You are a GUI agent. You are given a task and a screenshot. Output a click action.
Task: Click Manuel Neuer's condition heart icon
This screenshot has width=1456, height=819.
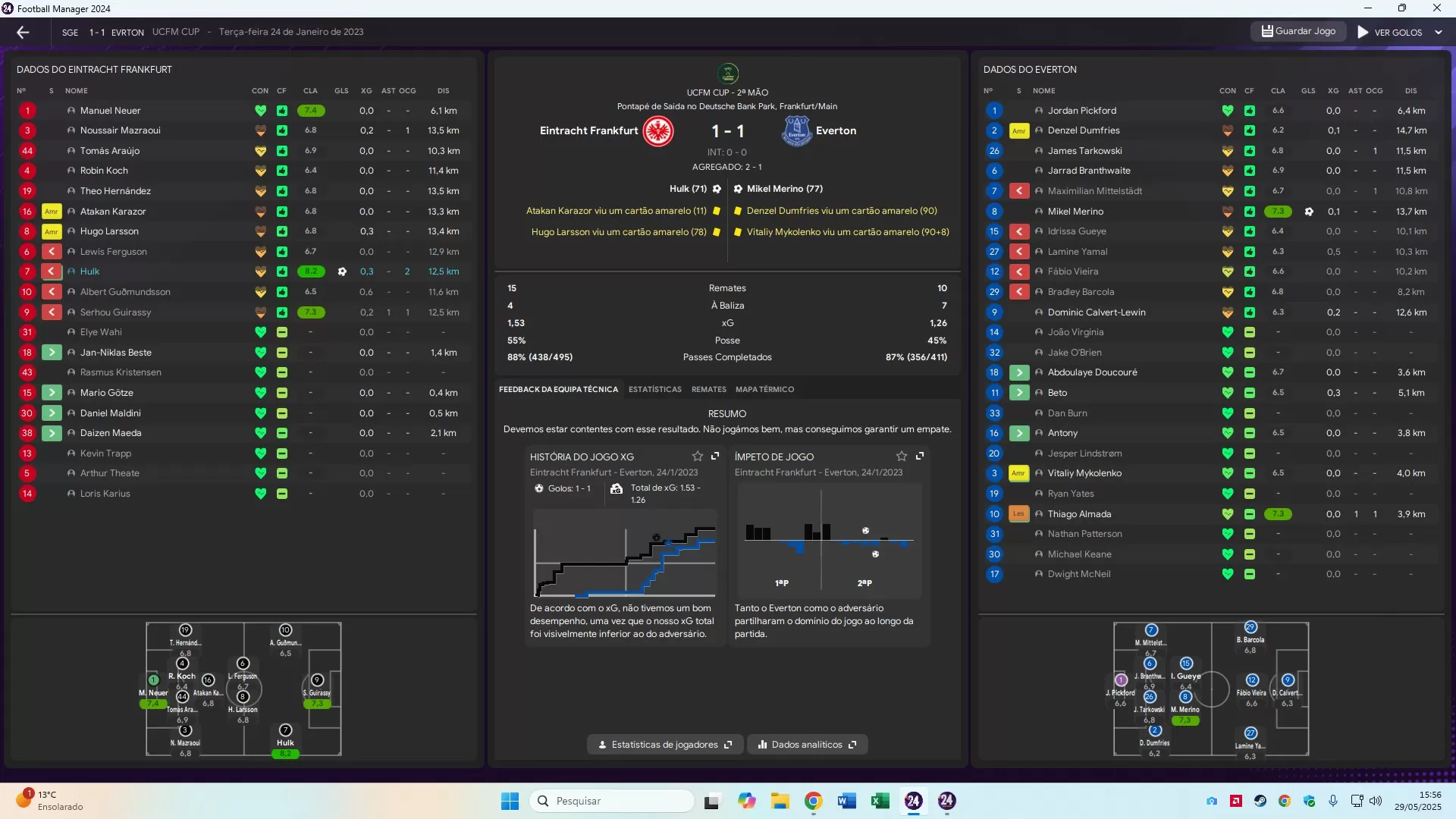pos(260,111)
